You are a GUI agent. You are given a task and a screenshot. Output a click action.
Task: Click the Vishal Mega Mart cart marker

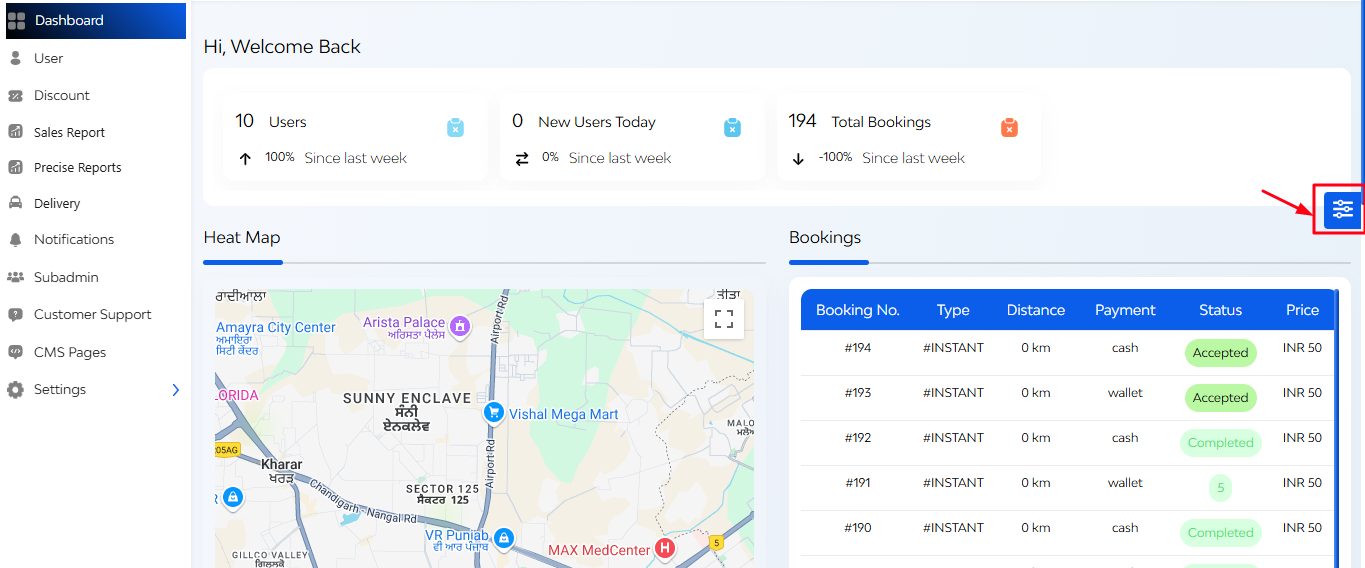[x=493, y=412]
